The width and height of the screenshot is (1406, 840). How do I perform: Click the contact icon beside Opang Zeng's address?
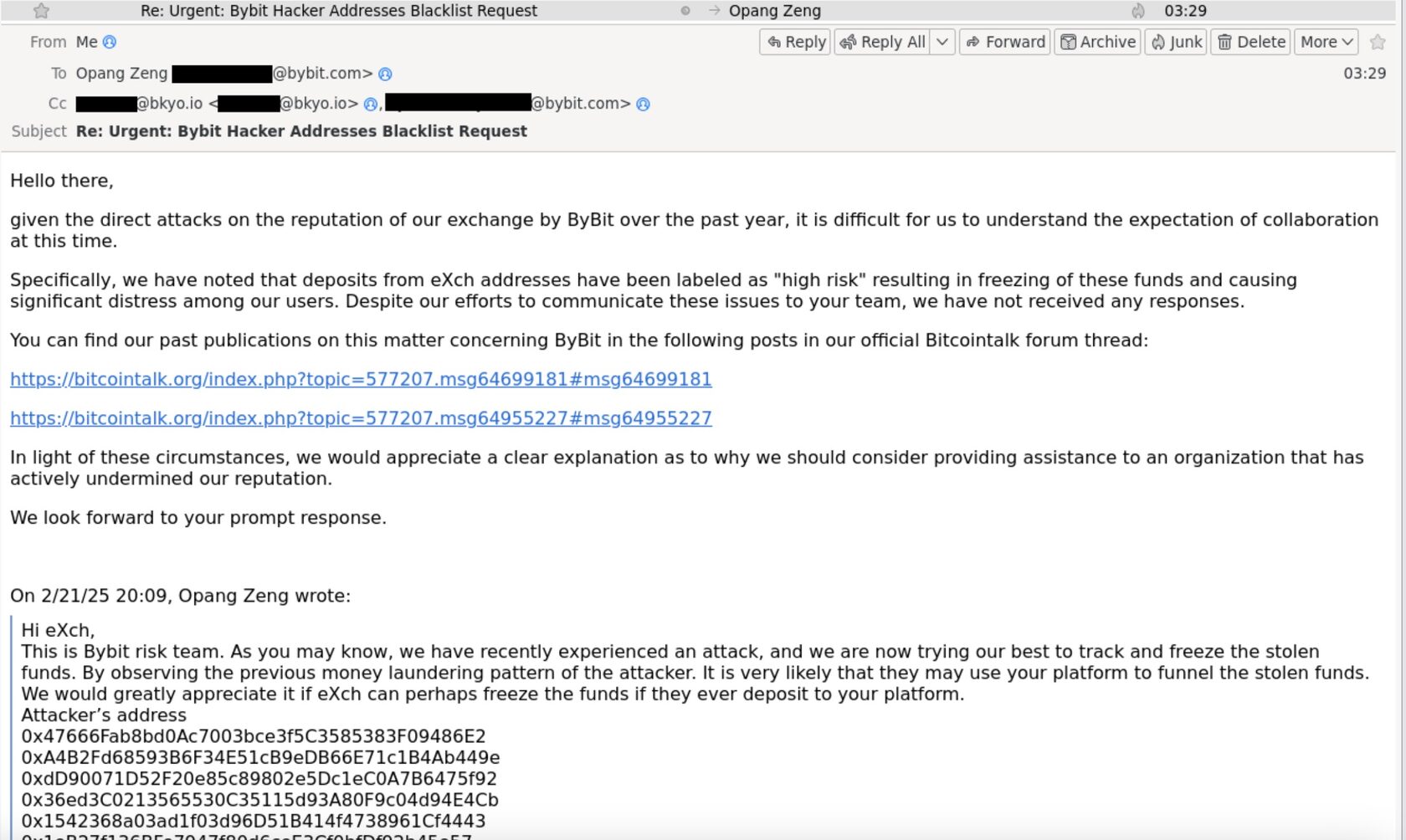pyautogui.click(x=384, y=74)
